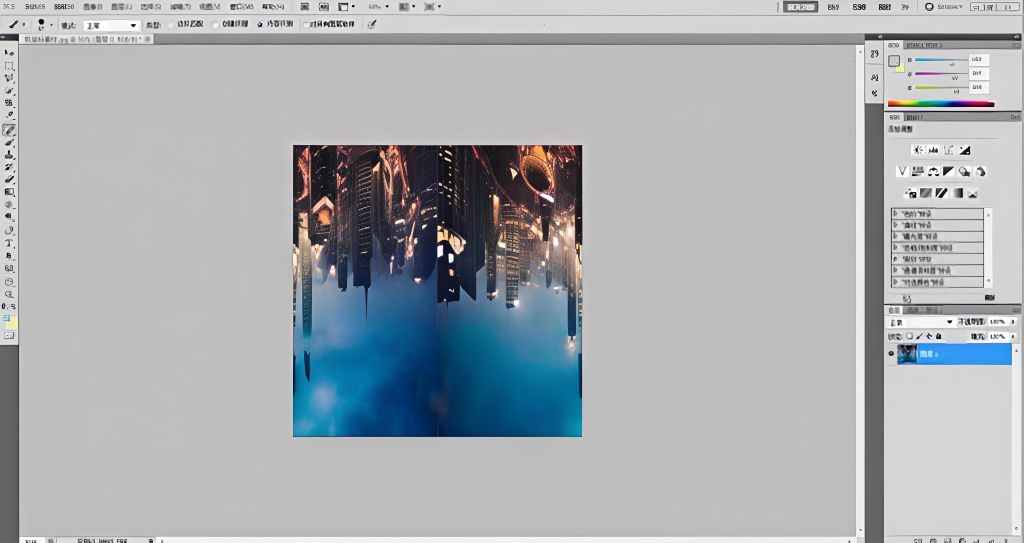1024x543 pixels.
Task: Select the Gradient tool in the toolbox
Action: [x=9, y=192]
